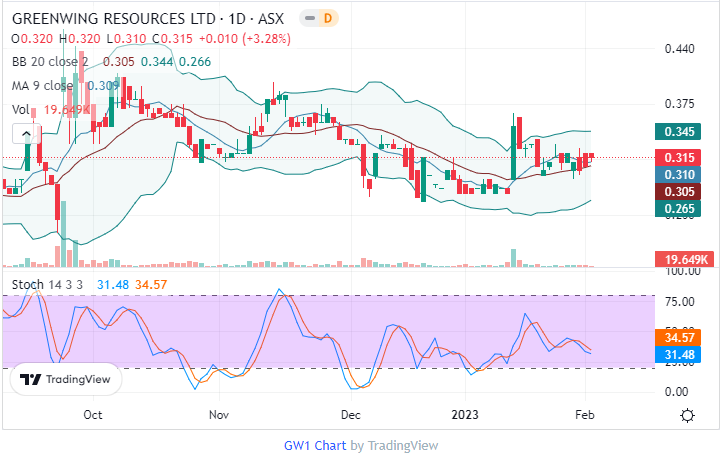
Task: Open the GW1 Chart link
Action: pyautogui.click(x=314, y=445)
